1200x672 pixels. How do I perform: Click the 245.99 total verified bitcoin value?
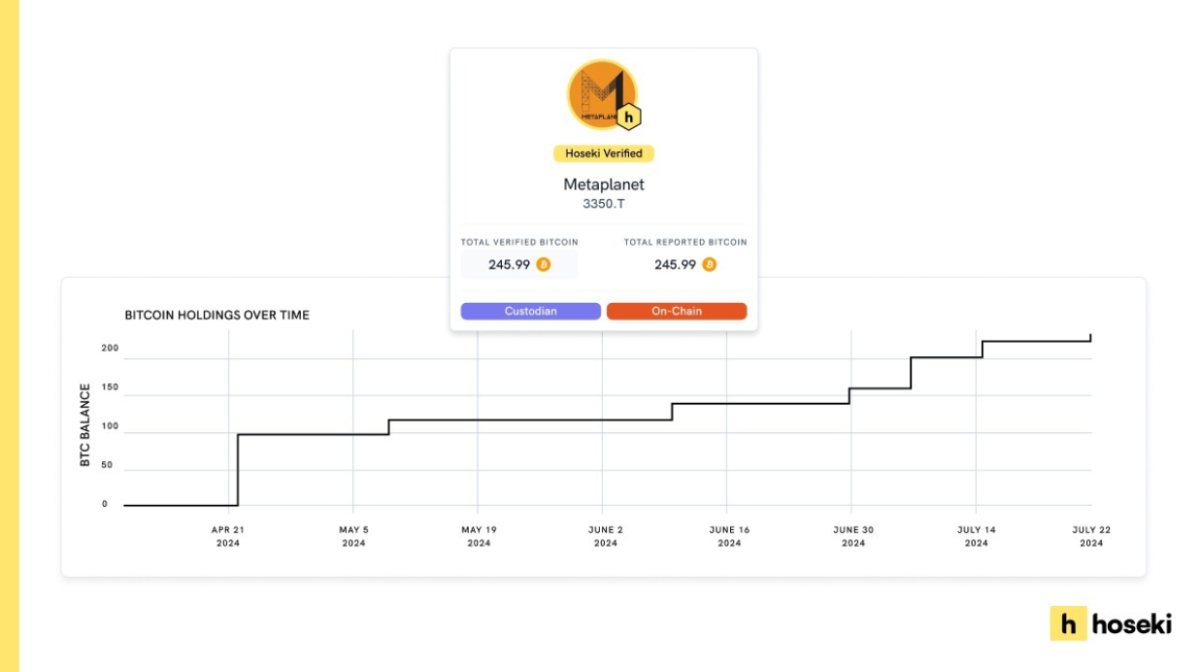click(x=509, y=264)
